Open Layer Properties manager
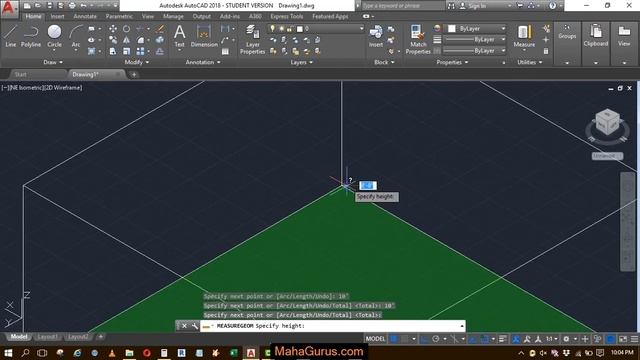 tap(252, 40)
